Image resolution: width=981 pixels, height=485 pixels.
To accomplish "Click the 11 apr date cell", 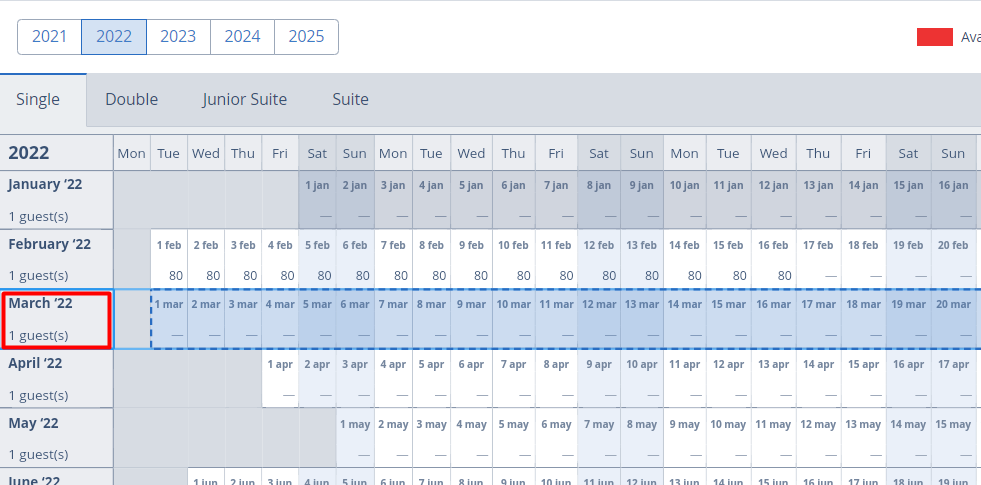I will 684,379.
